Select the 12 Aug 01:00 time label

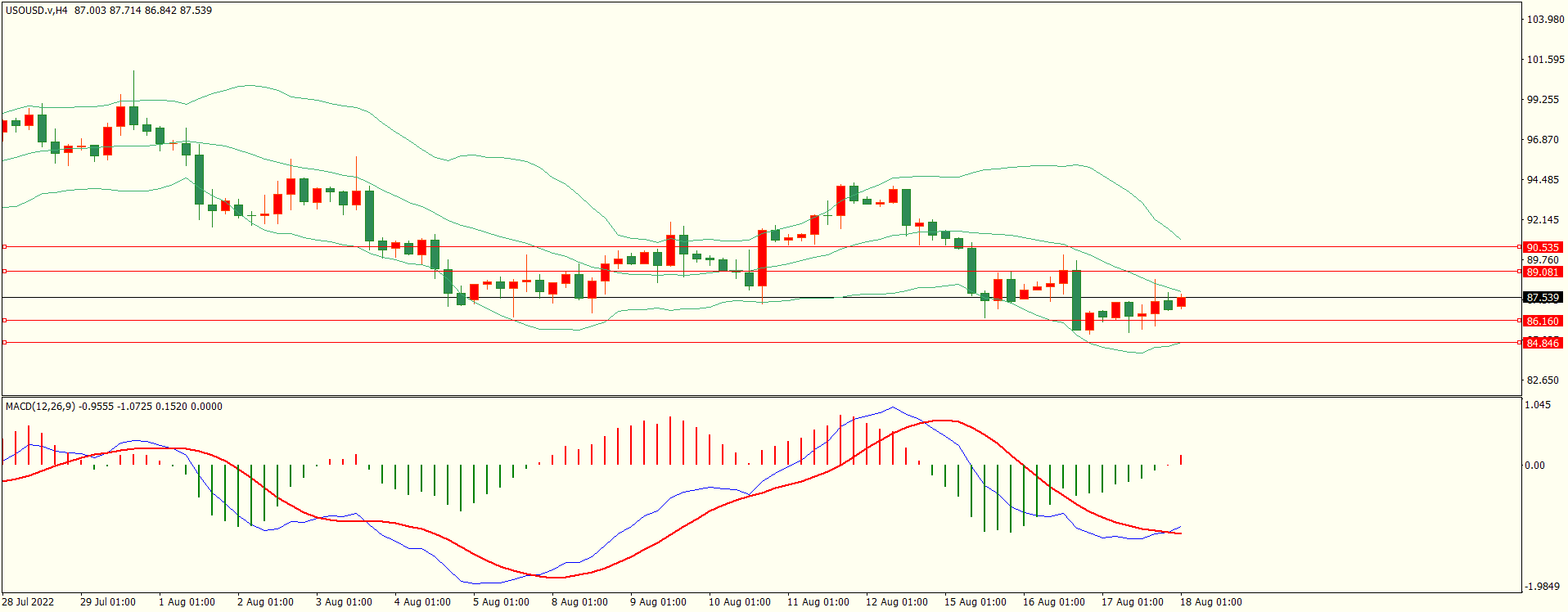[x=896, y=602]
